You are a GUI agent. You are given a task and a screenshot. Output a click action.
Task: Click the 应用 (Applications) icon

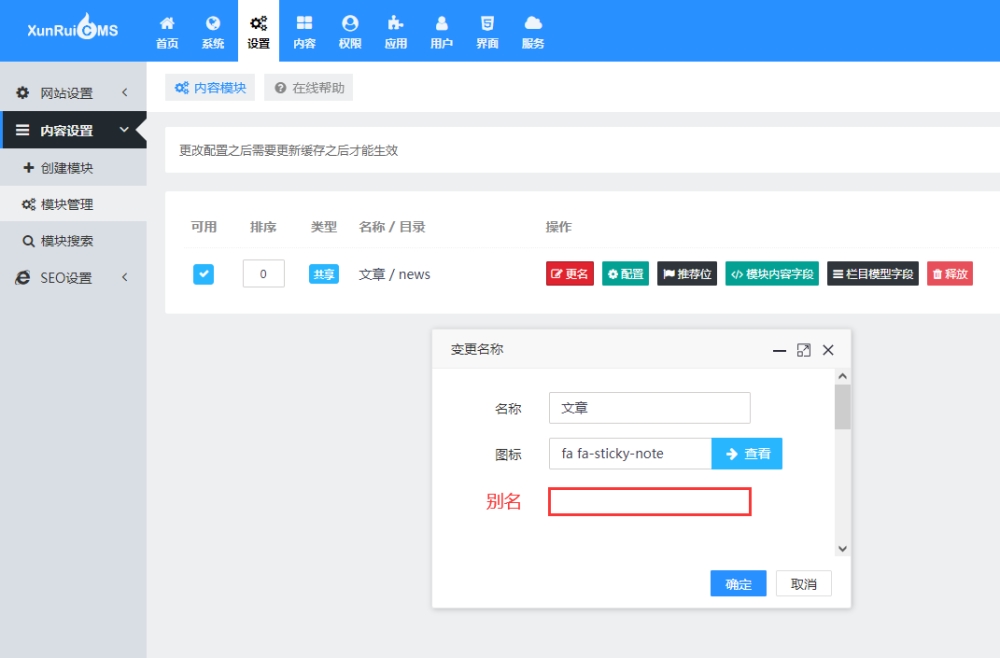click(395, 30)
